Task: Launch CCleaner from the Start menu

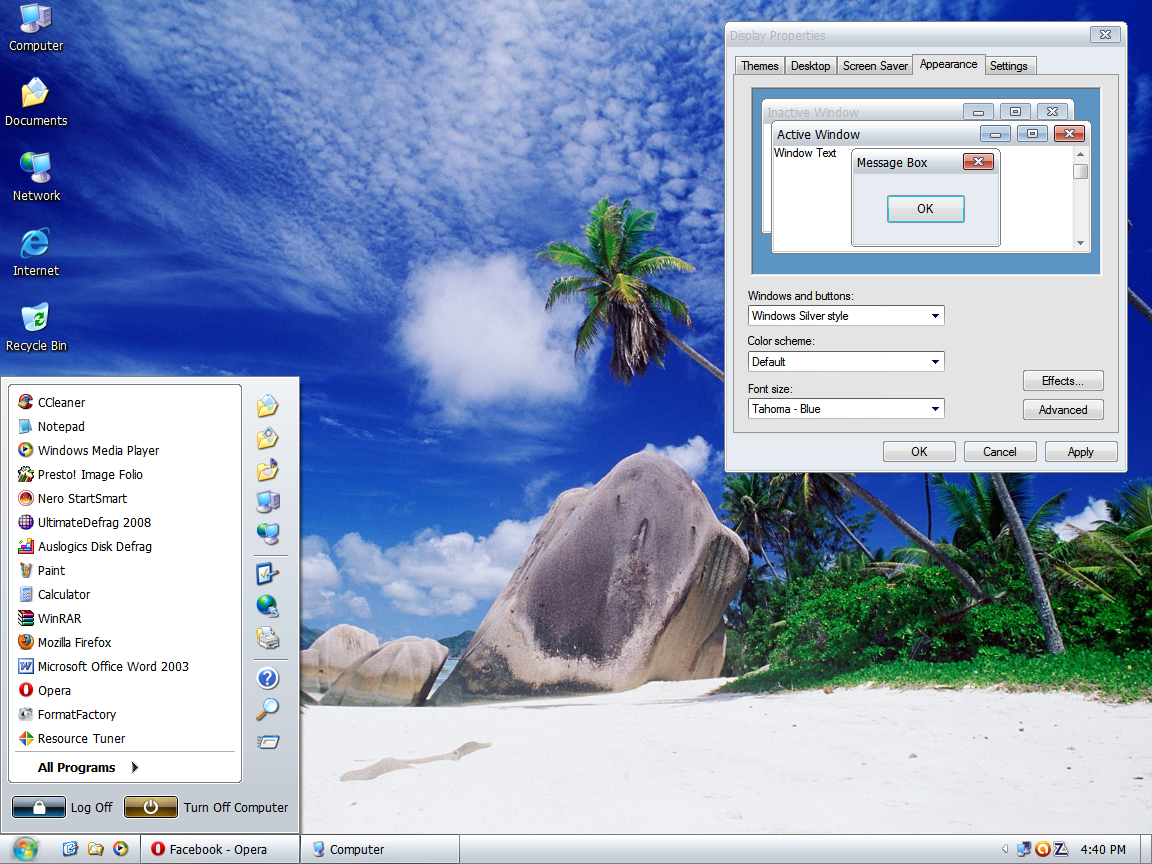Action: pyautogui.click(x=61, y=402)
